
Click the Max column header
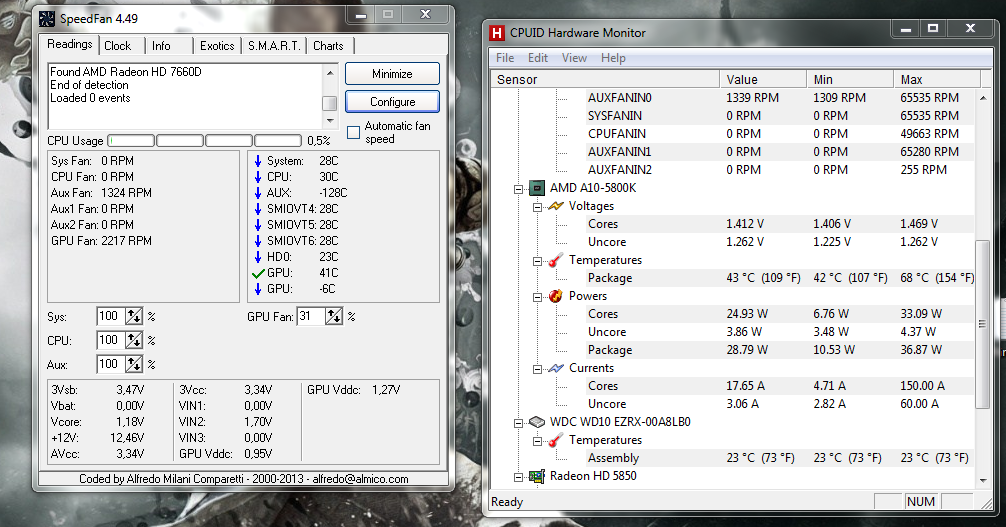(x=937, y=80)
